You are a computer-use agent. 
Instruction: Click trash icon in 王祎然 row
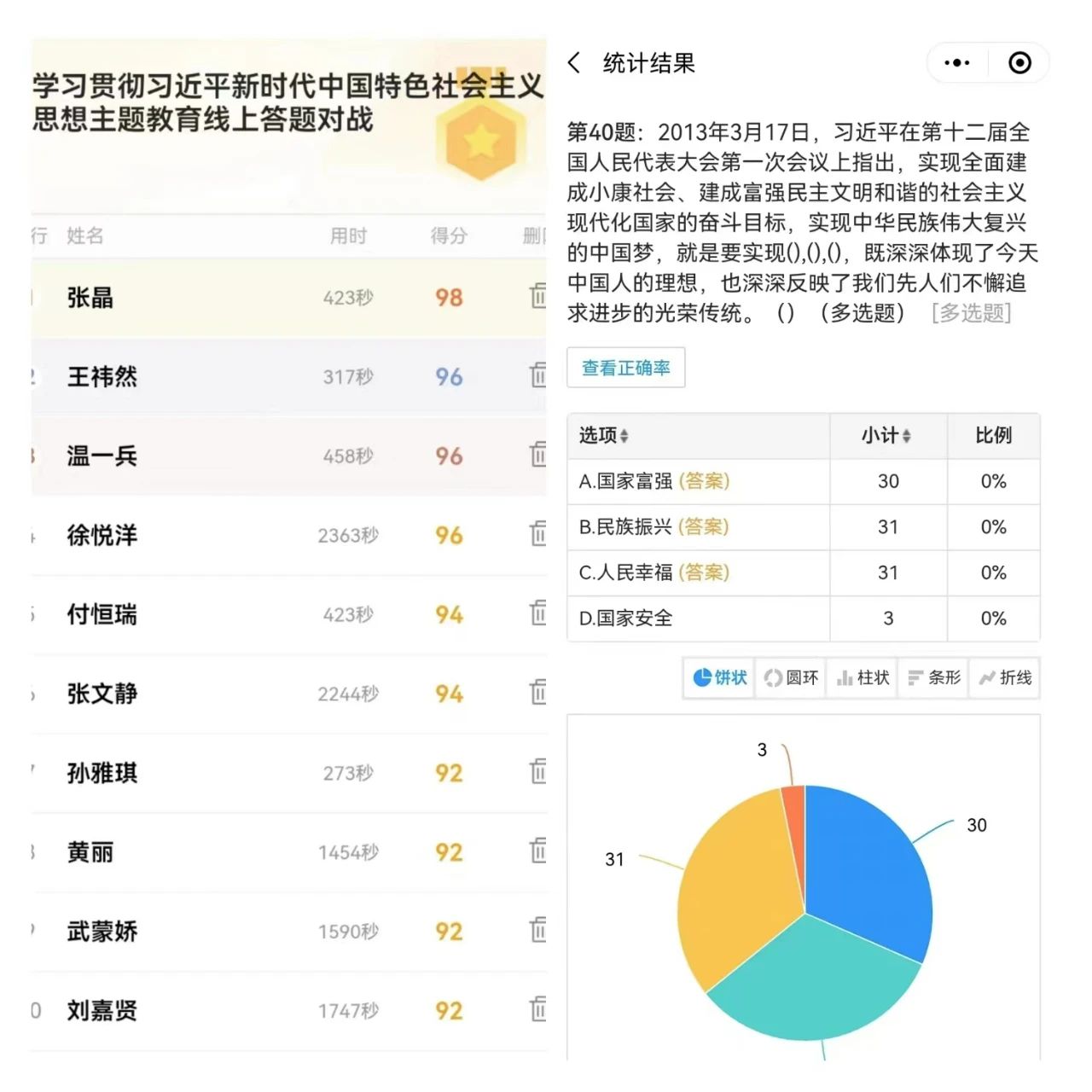pos(538,375)
